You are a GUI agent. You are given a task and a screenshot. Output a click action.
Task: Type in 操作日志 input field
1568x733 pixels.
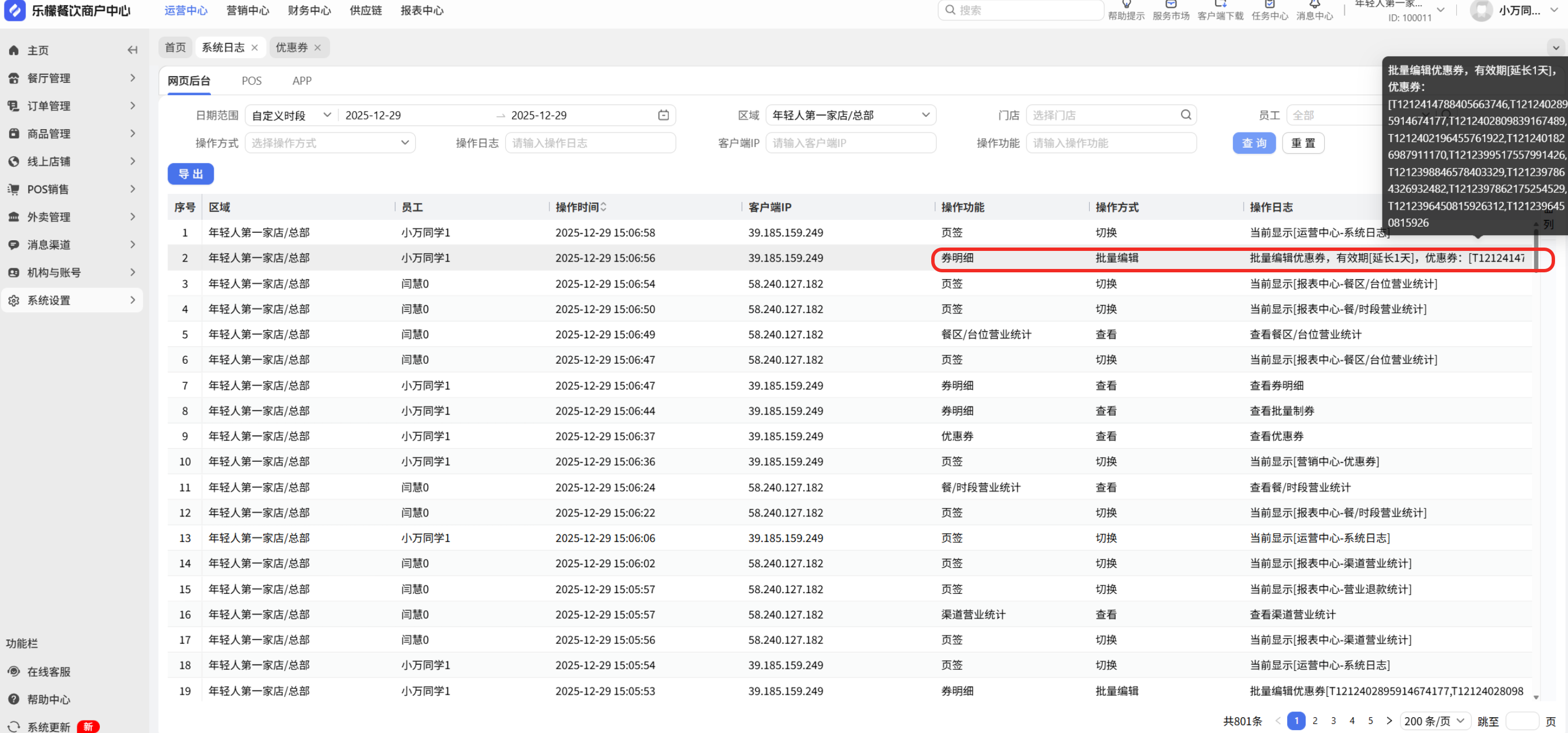point(590,143)
